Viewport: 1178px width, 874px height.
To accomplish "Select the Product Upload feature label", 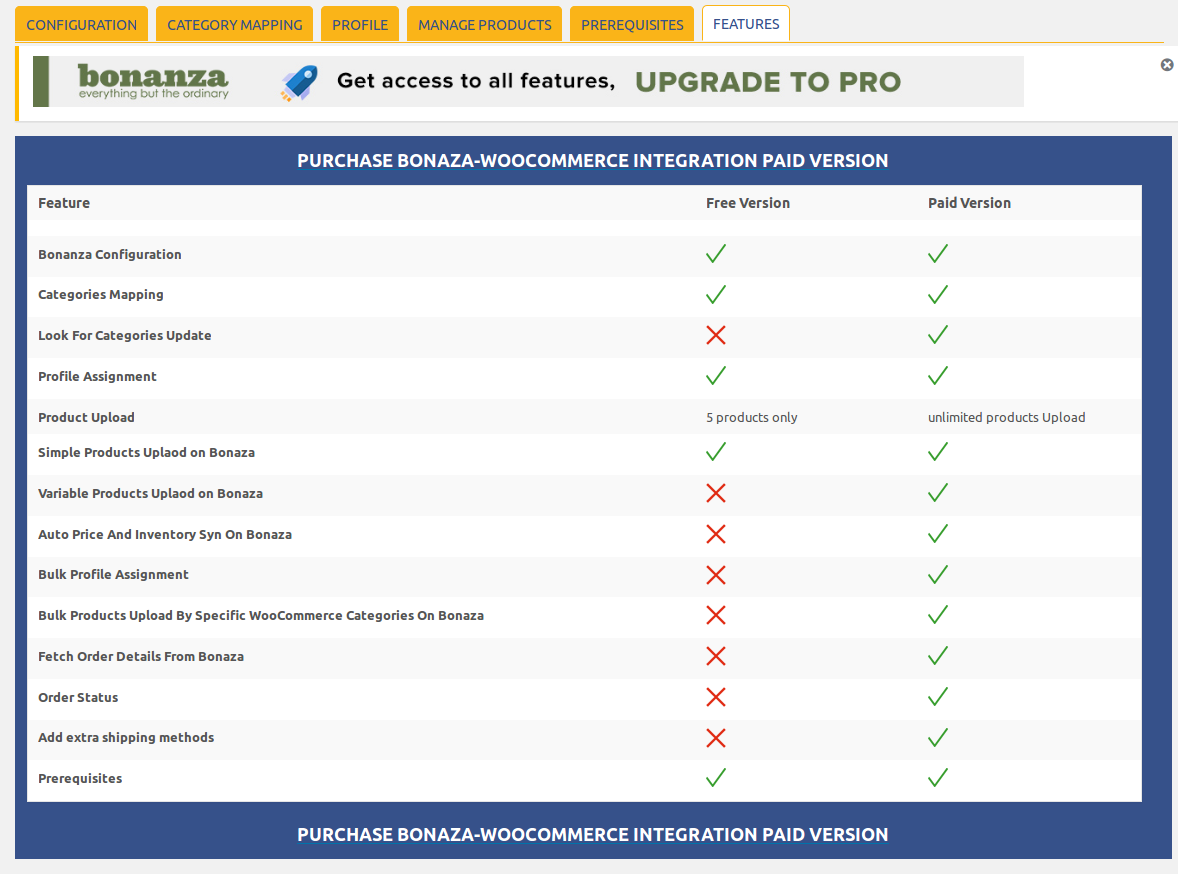I will [x=86, y=417].
